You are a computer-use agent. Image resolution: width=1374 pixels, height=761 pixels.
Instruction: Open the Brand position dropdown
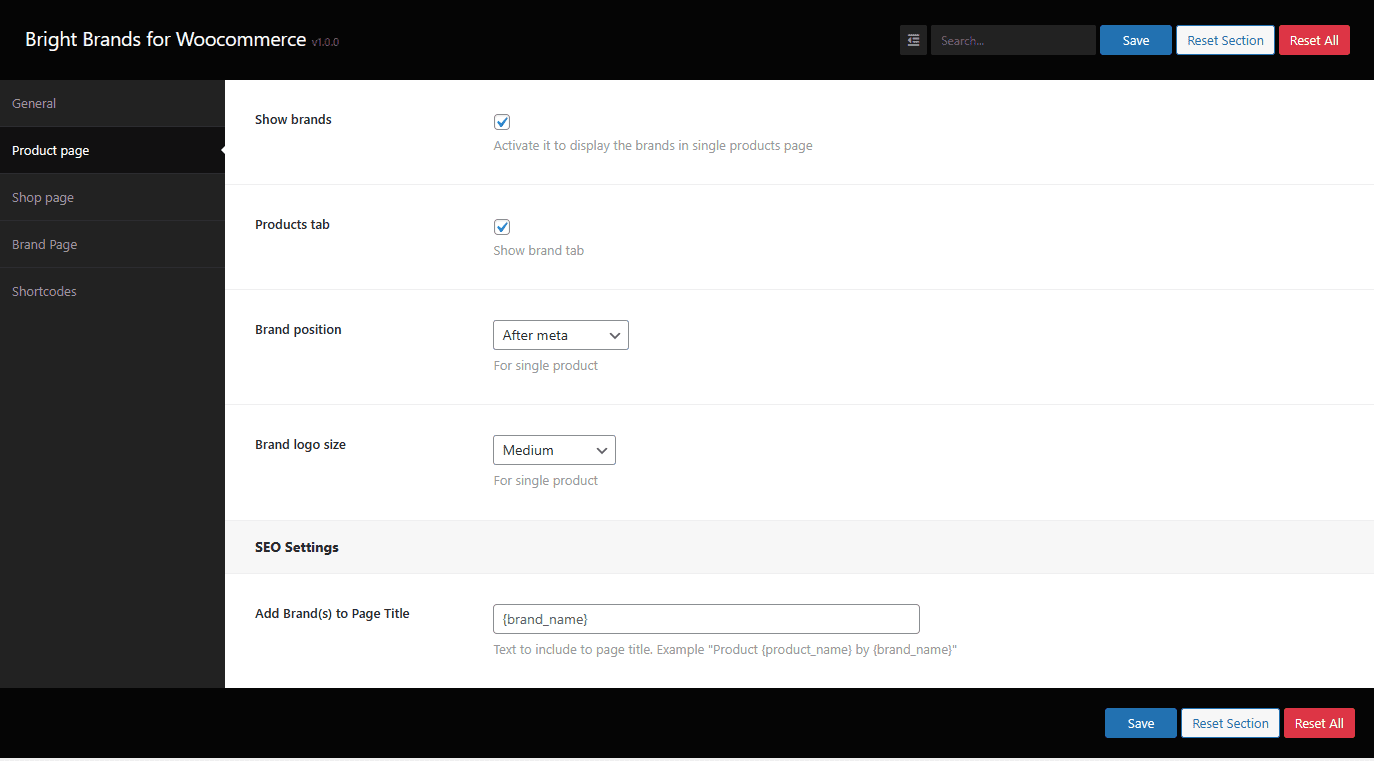pos(560,335)
